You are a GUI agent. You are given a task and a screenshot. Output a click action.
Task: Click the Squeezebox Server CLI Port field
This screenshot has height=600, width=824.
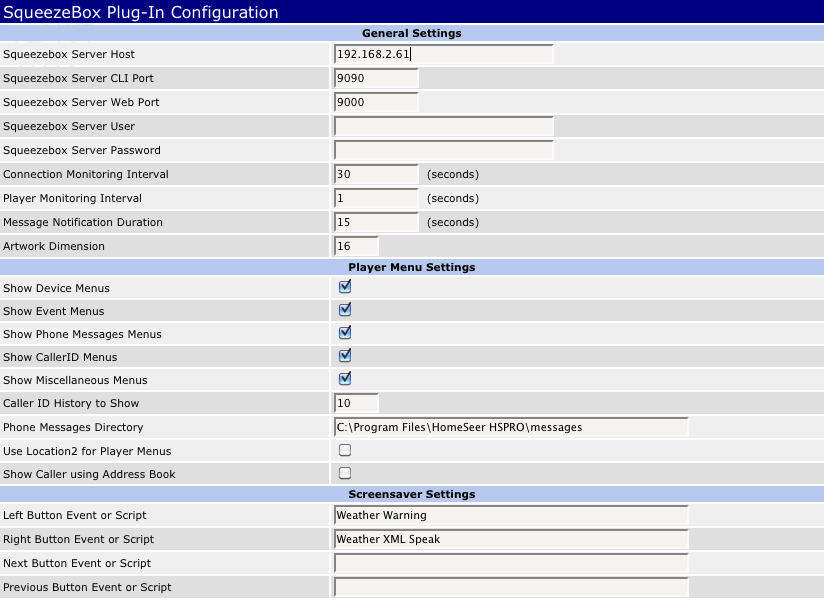376,78
